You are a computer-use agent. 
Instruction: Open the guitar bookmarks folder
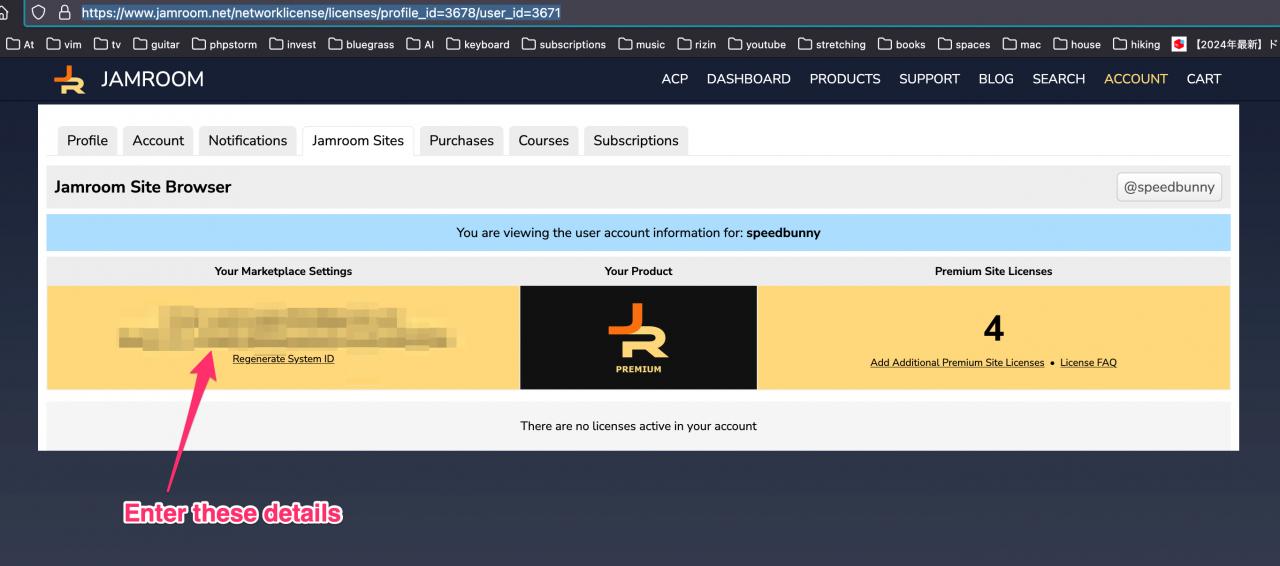pyautogui.click(x=157, y=44)
